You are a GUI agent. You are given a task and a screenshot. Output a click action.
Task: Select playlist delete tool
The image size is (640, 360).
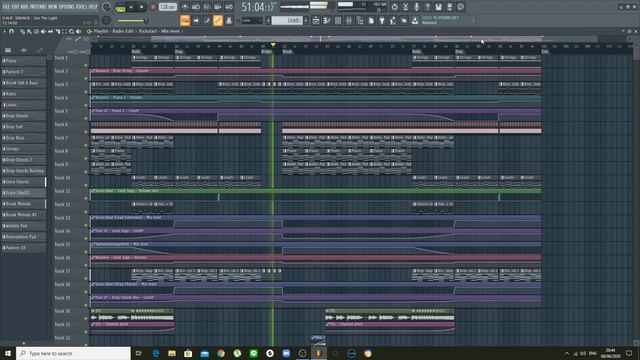(36, 31)
